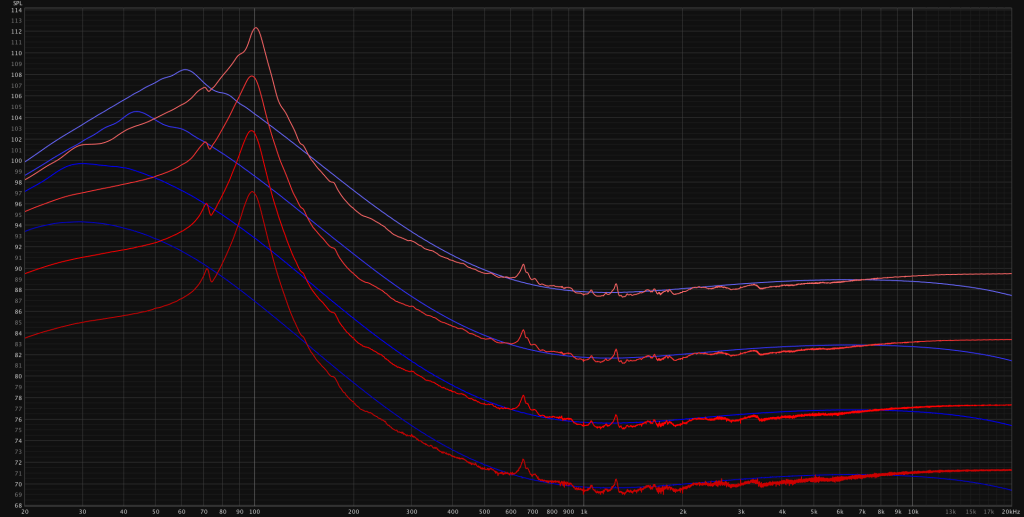Screen dimensions: 1024x517
Task: Click the 1k frequency axis label
Action: tap(584, 511)
